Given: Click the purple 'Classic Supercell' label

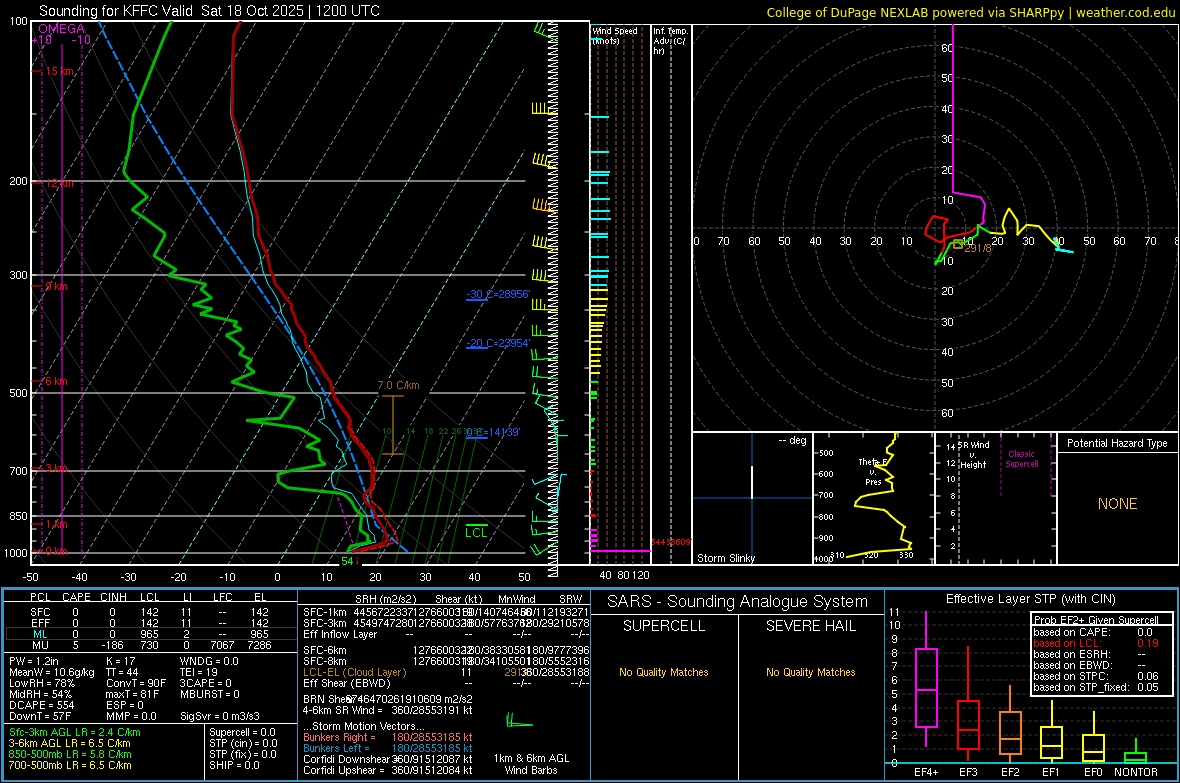Looking at the screenshot, I should click(x=1022, y=459).
